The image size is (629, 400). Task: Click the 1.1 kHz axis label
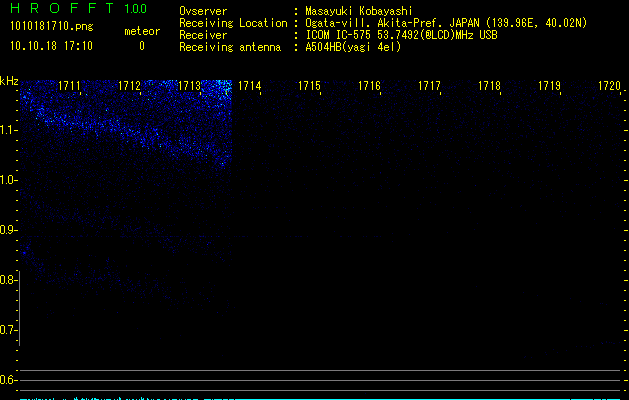8,130
